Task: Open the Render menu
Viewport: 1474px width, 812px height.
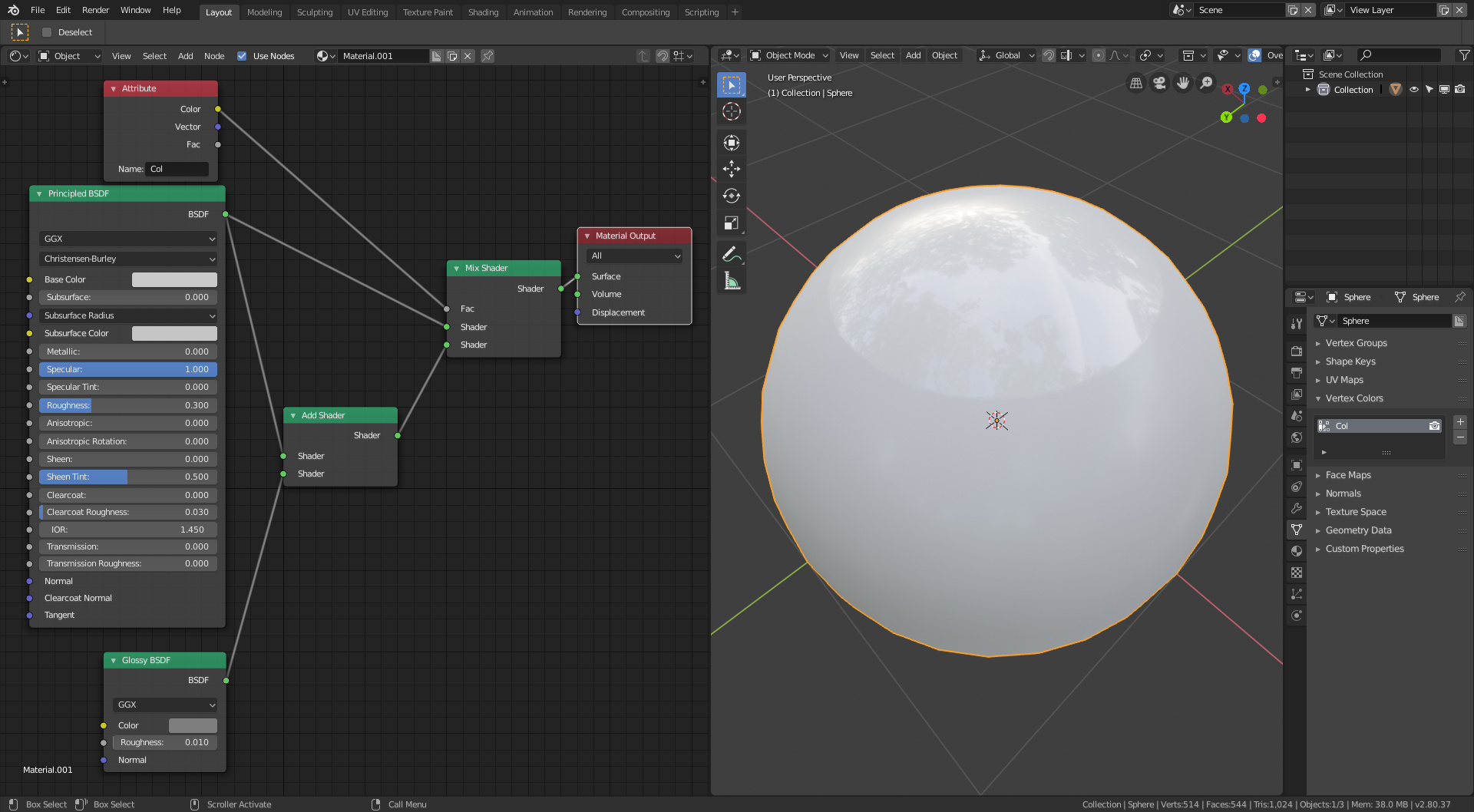Action: [x=95, y=10]
